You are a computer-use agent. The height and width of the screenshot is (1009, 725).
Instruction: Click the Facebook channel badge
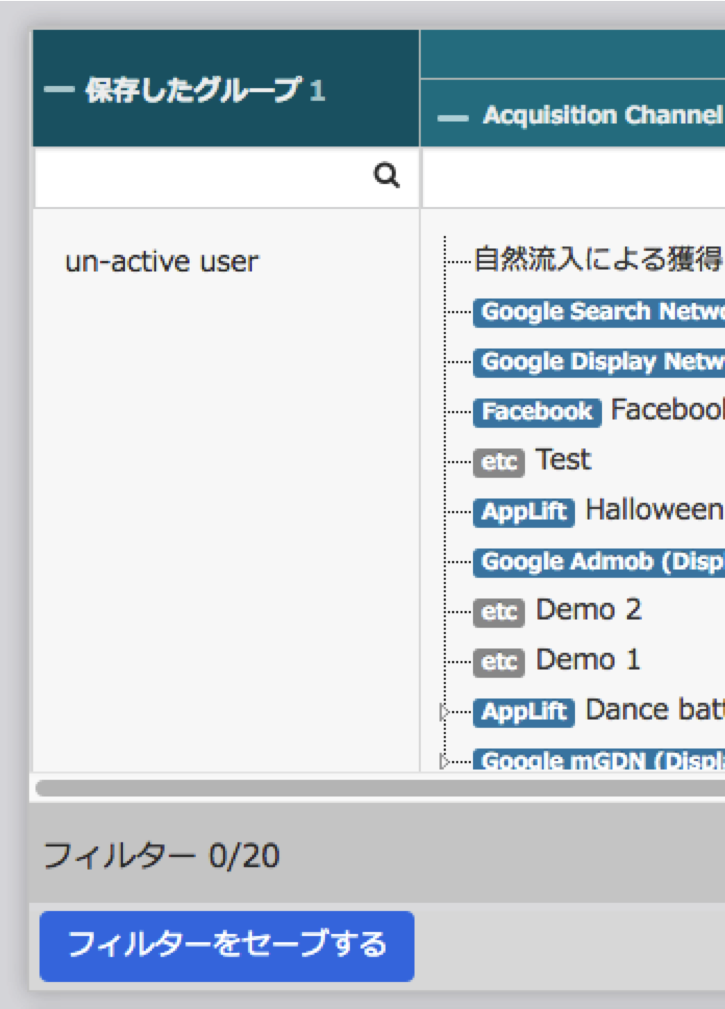pyautogui.click(x=537, y=412)
